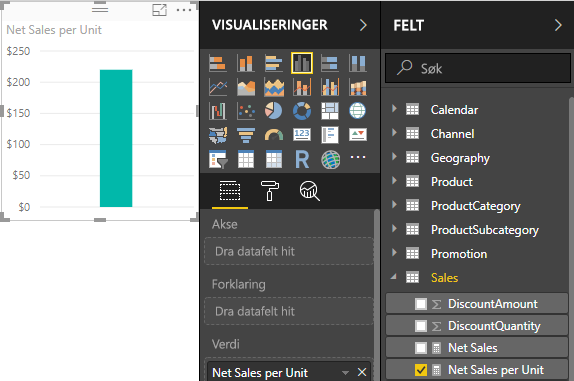Choose the scatter chart visualization
This screenshot has height=381, width=574.
point(246,111)
